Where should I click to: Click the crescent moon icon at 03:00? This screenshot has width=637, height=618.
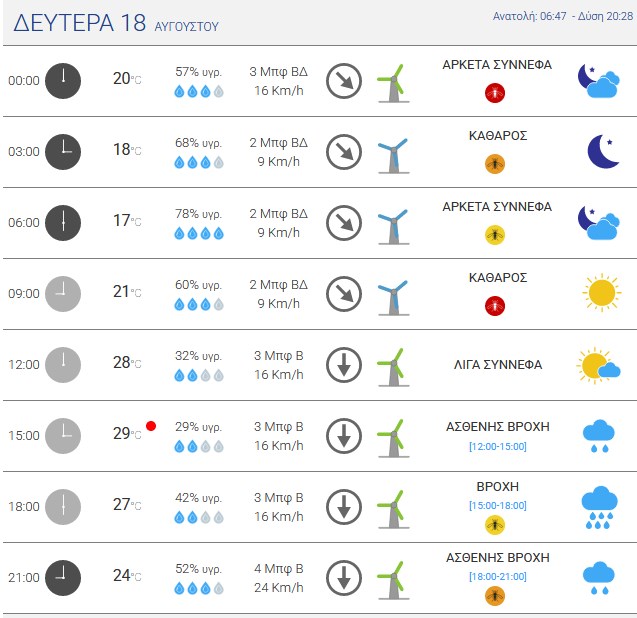[x=603, y=151]
